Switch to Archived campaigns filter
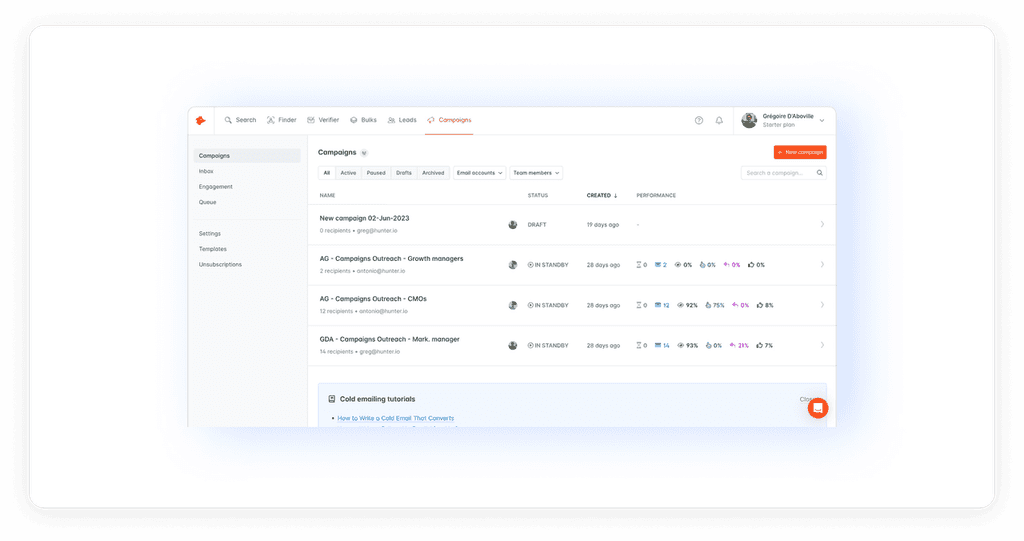The image size is (1024, 541). point(433,173)
